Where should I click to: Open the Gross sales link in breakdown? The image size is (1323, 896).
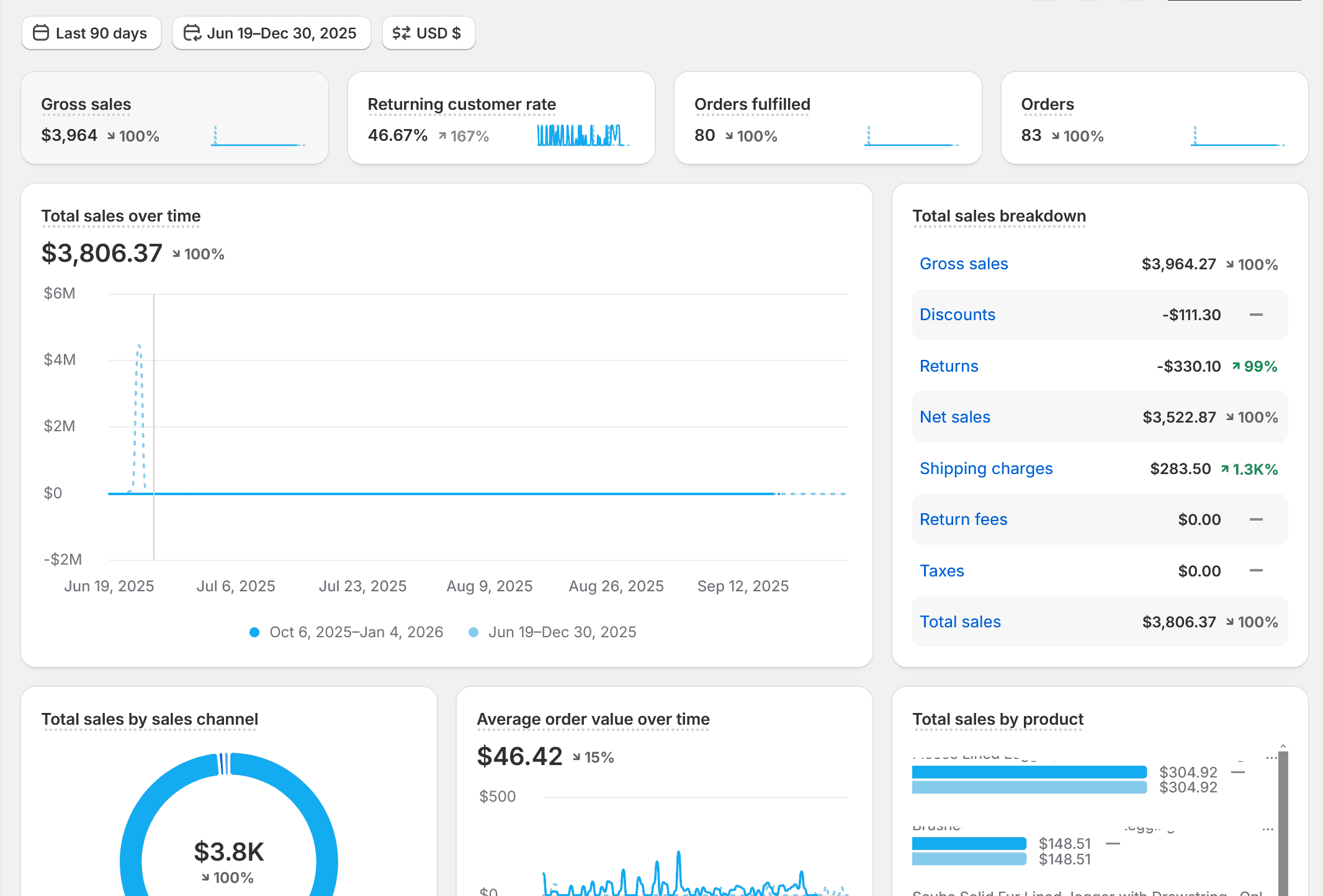[x=963, y=264]
